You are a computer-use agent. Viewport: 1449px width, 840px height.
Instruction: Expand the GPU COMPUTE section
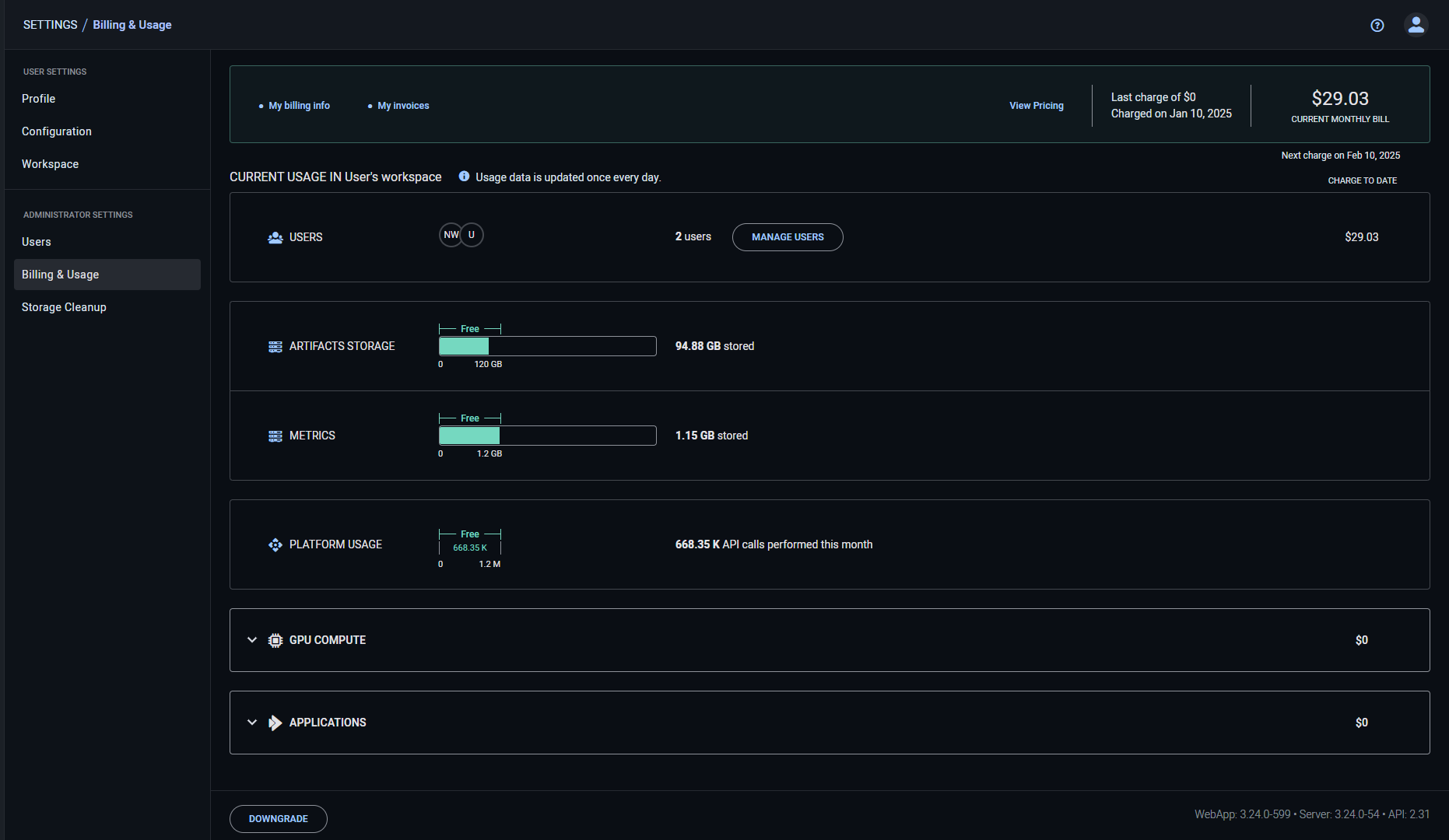point(251,639)
